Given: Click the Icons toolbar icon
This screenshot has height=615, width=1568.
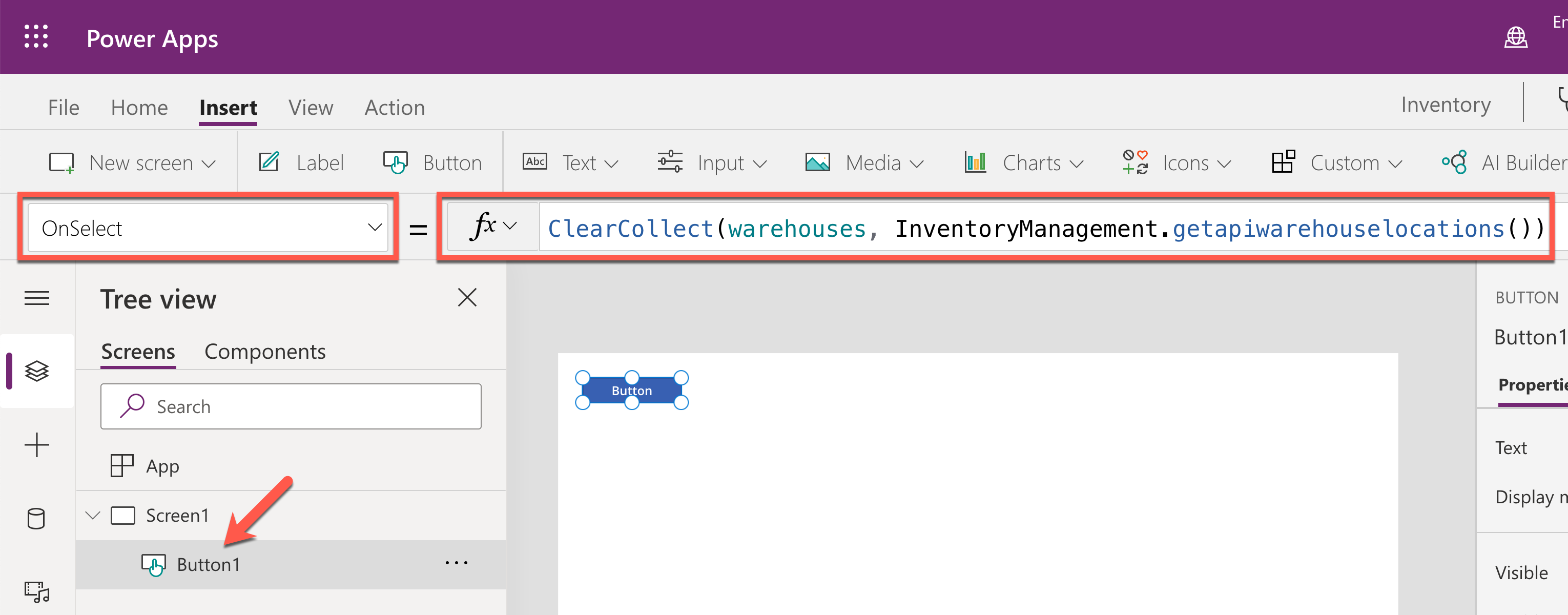Looking at the screenshot, I should click(x=1135, y=162).
